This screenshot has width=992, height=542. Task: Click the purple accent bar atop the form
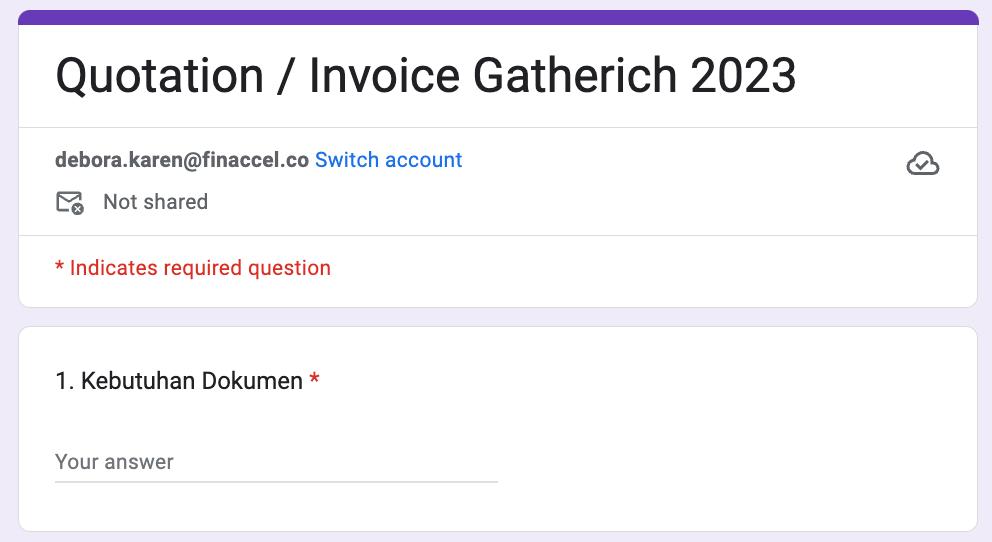coord(497,17)
